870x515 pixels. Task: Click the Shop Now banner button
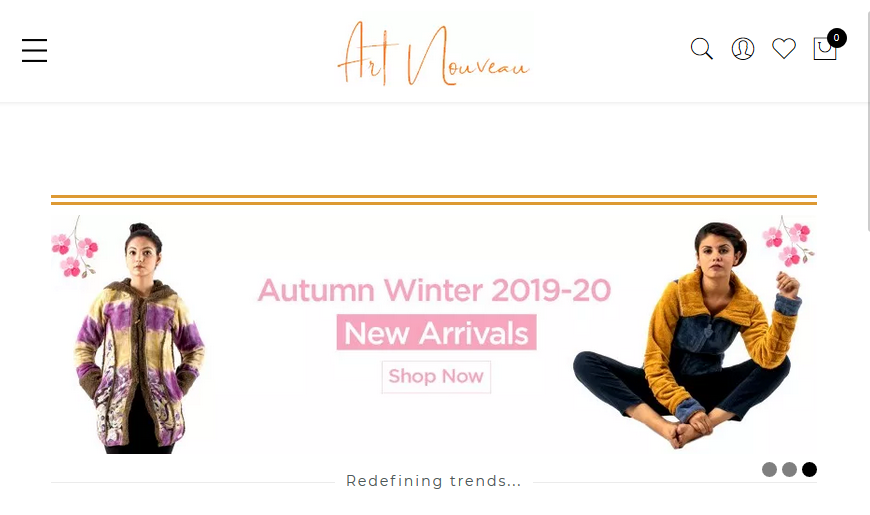tap(436, 377)
